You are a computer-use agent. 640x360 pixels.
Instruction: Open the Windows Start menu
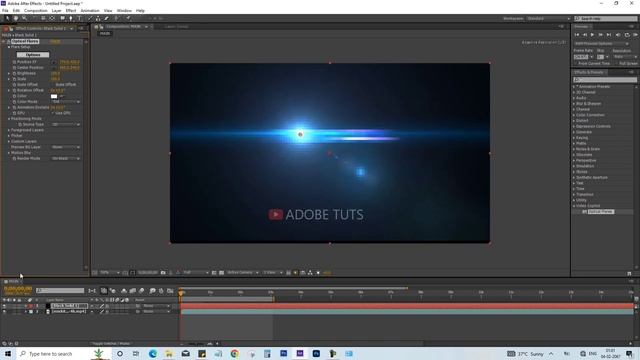[x=8, y=353]
